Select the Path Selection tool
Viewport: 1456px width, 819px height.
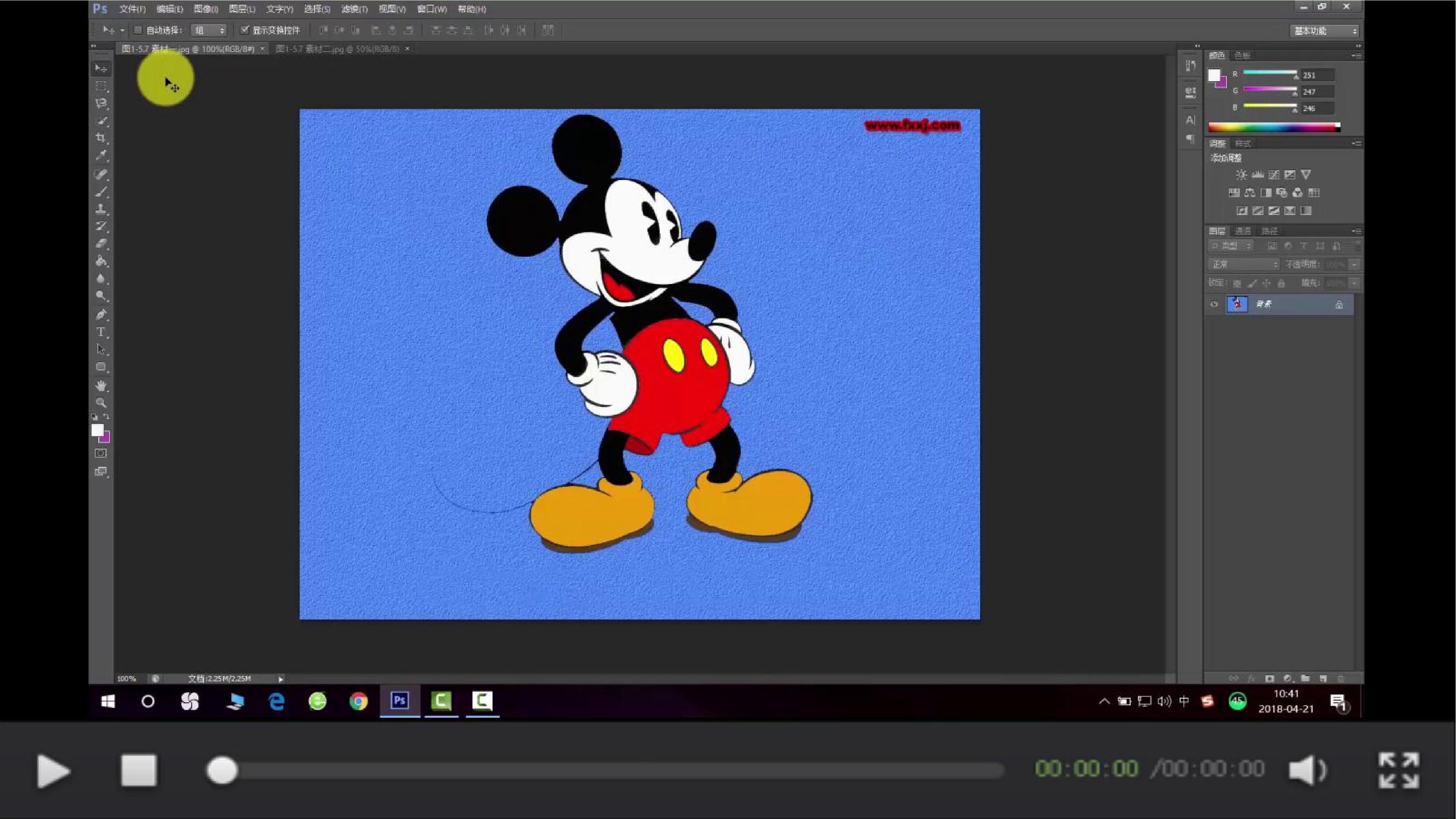101,349
